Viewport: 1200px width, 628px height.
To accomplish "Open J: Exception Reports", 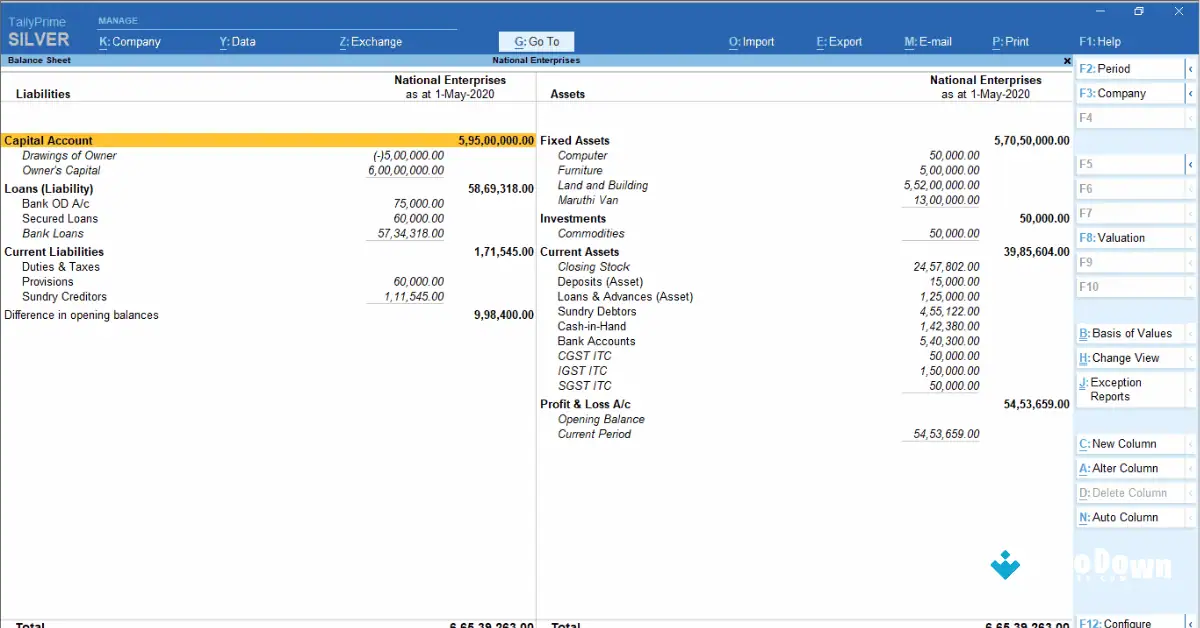I will pos(1113,389).
